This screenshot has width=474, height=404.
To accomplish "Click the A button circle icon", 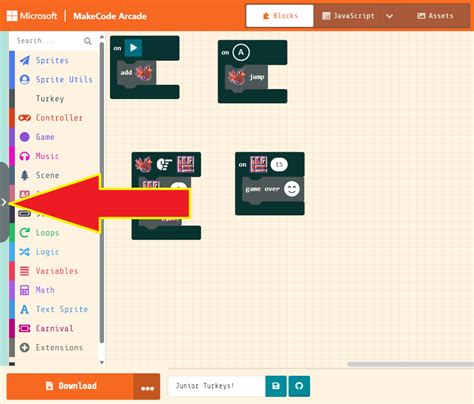I will tap(241, 52).
